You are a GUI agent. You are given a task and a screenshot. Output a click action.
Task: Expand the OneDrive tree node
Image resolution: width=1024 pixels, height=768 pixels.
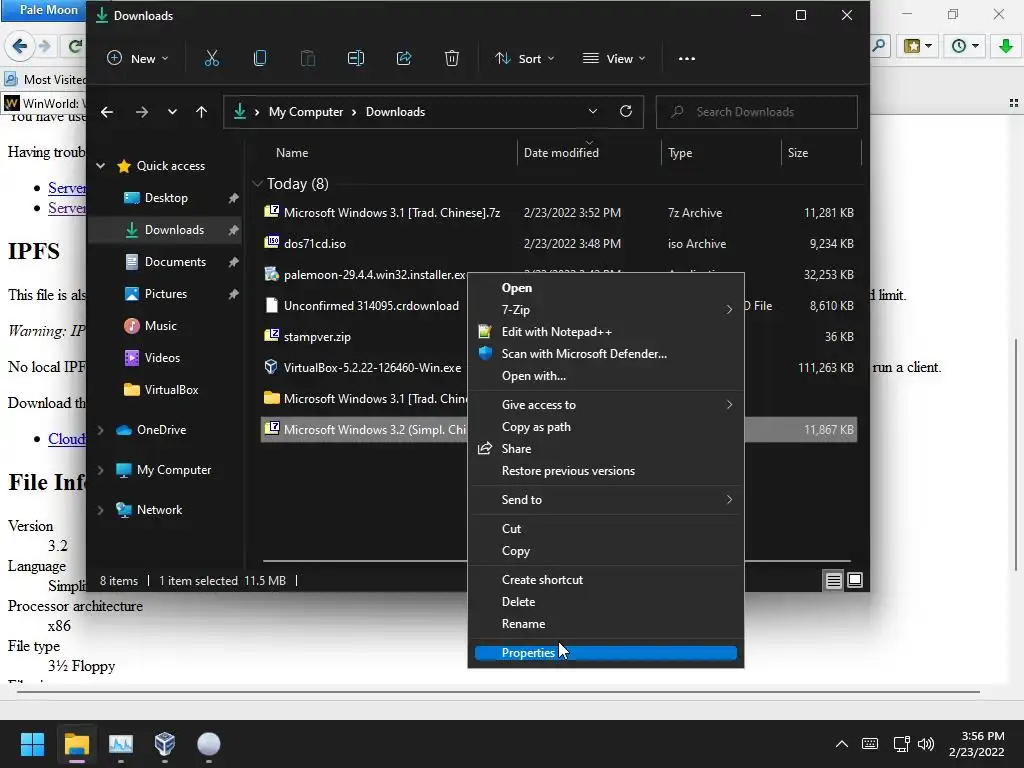coord(101,430)
